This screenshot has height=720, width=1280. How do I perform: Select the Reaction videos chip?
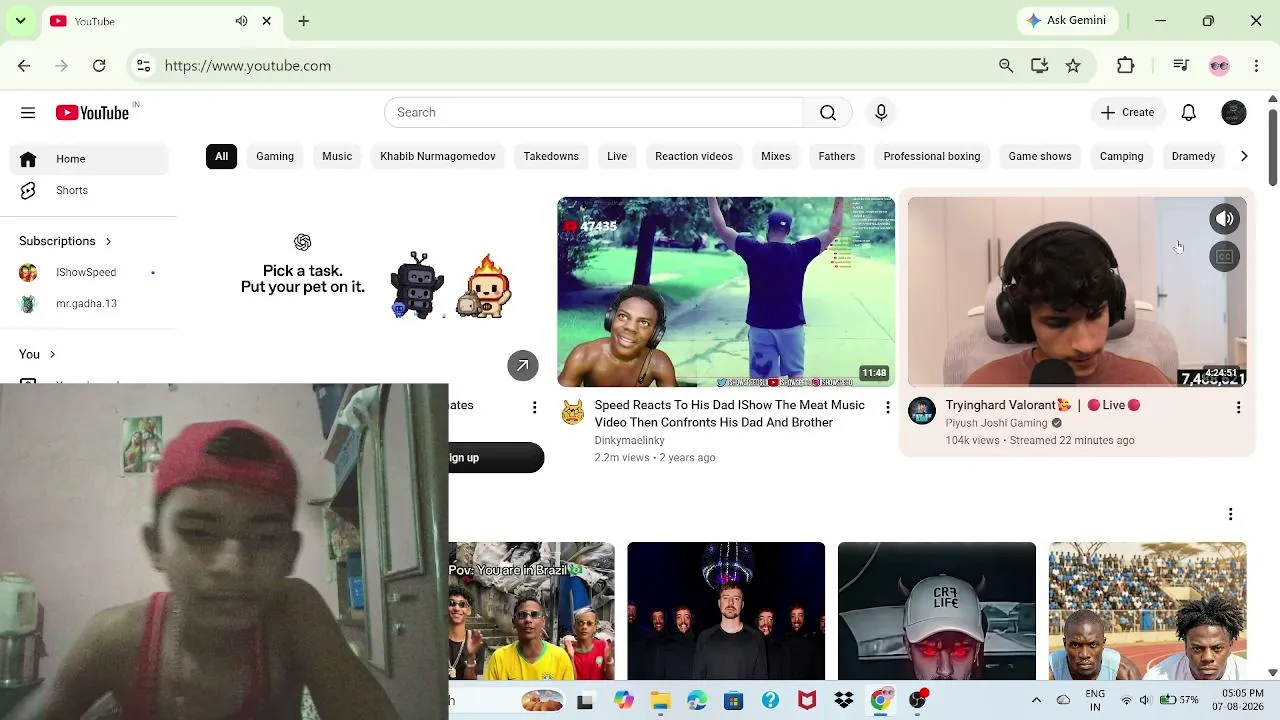(694, 156)
